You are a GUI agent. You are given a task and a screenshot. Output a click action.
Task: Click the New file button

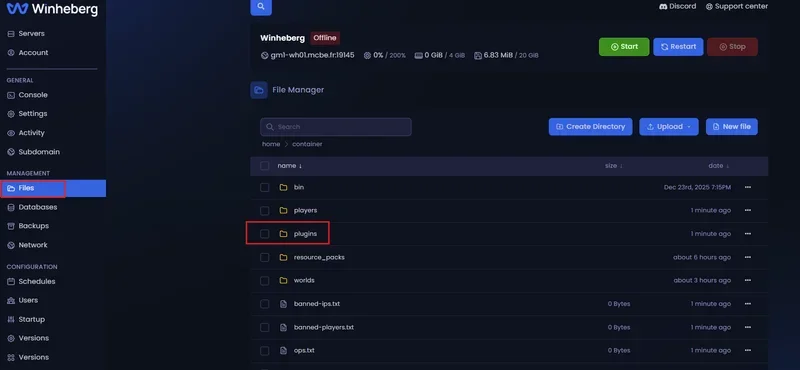click(x=732, y=127)
